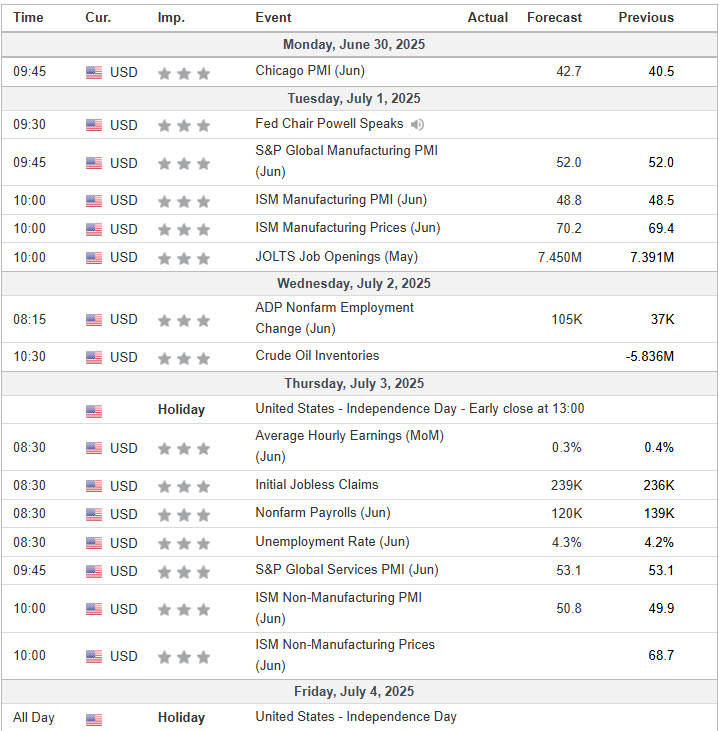Click the Monday, June 30, 2025 date header
This screenshot has height=731, width=719.
pyautogui.click(x=354, y=44)
